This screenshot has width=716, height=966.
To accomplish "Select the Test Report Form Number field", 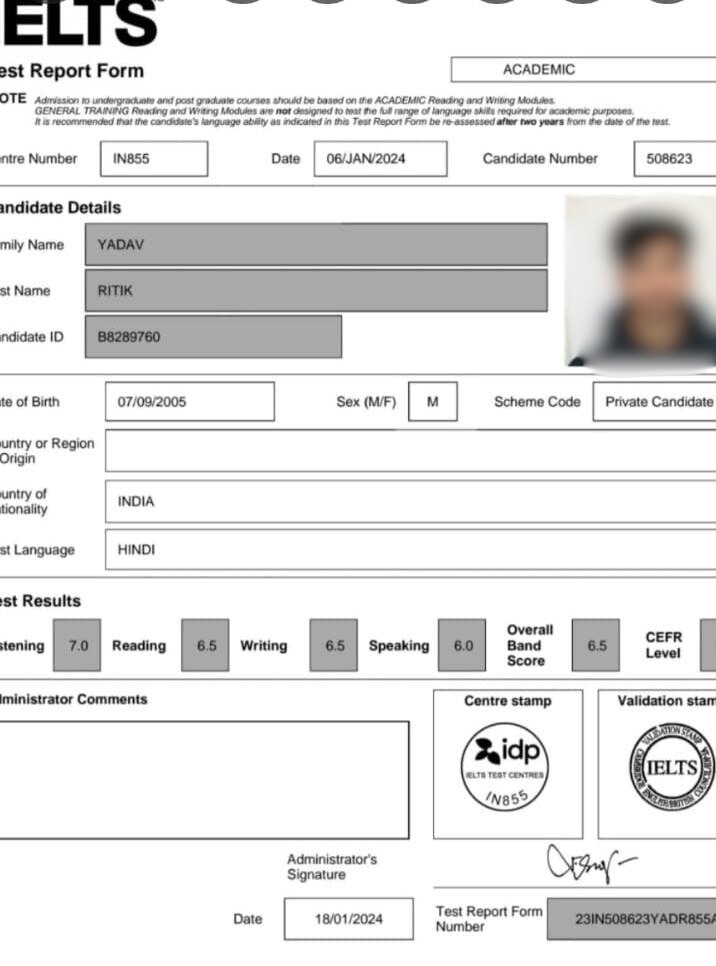I will [632, 919].
